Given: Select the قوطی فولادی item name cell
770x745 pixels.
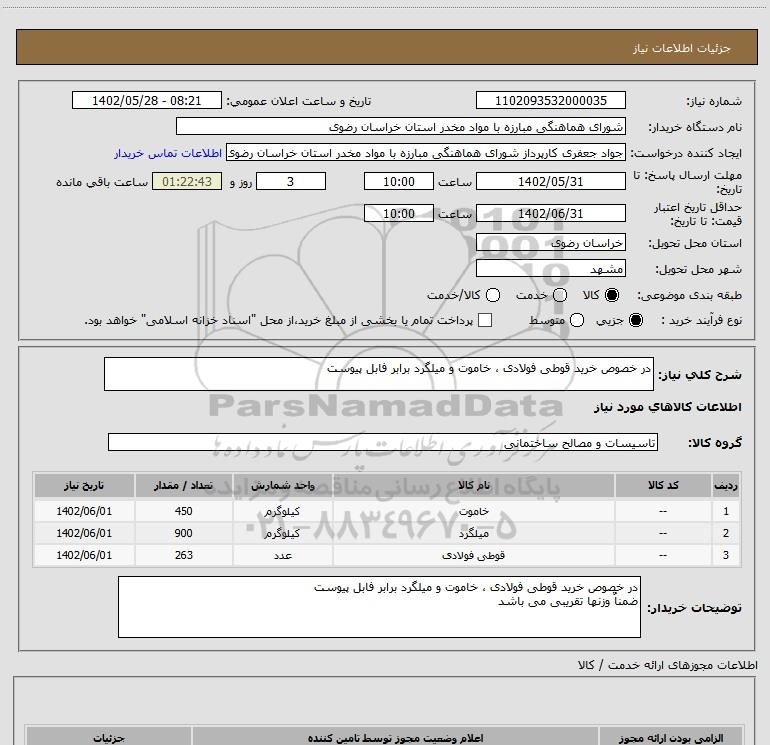Looking at the screenshot, I should coord(473,555).
